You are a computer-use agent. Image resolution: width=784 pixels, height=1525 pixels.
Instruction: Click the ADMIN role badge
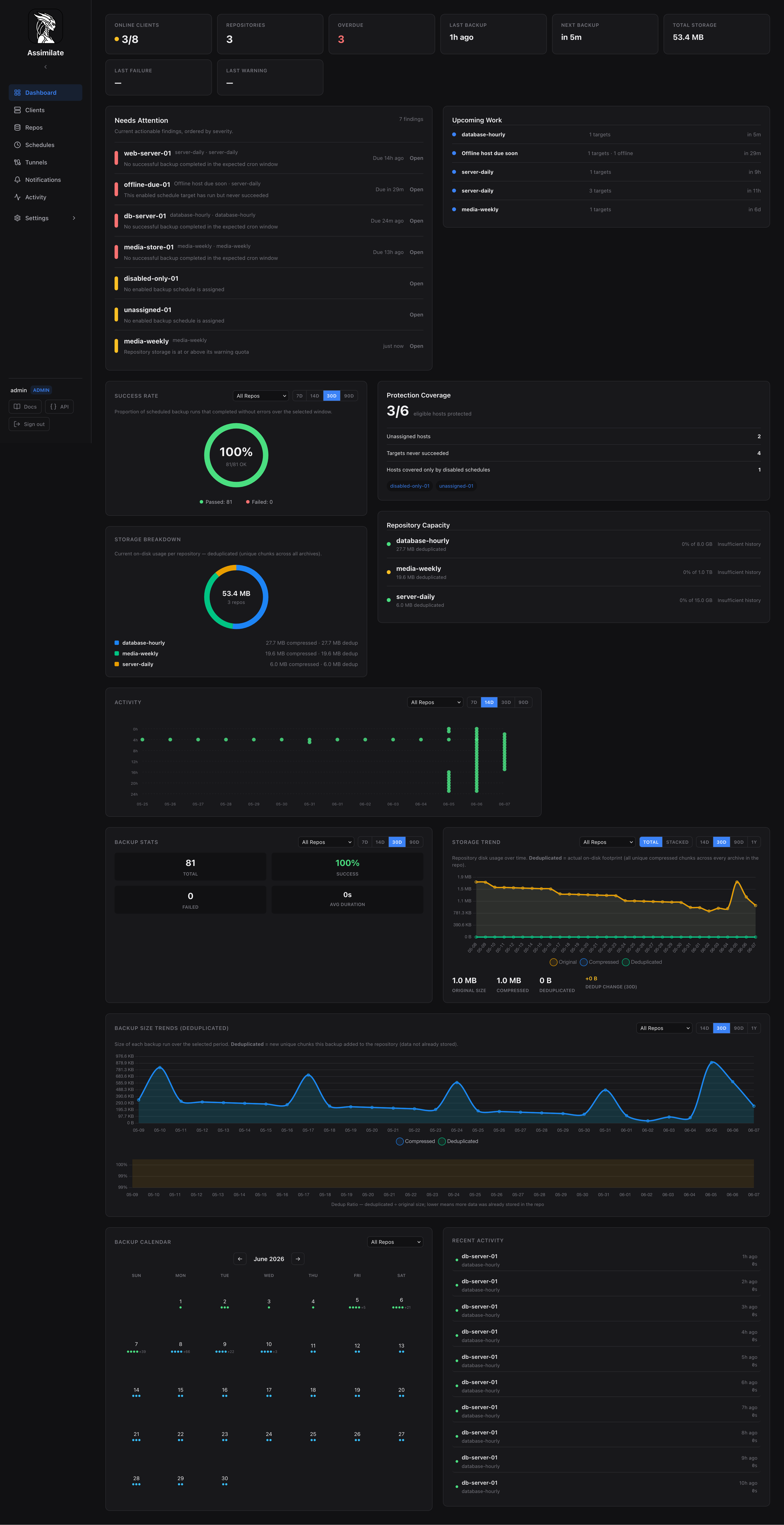[x=41, y=390]
